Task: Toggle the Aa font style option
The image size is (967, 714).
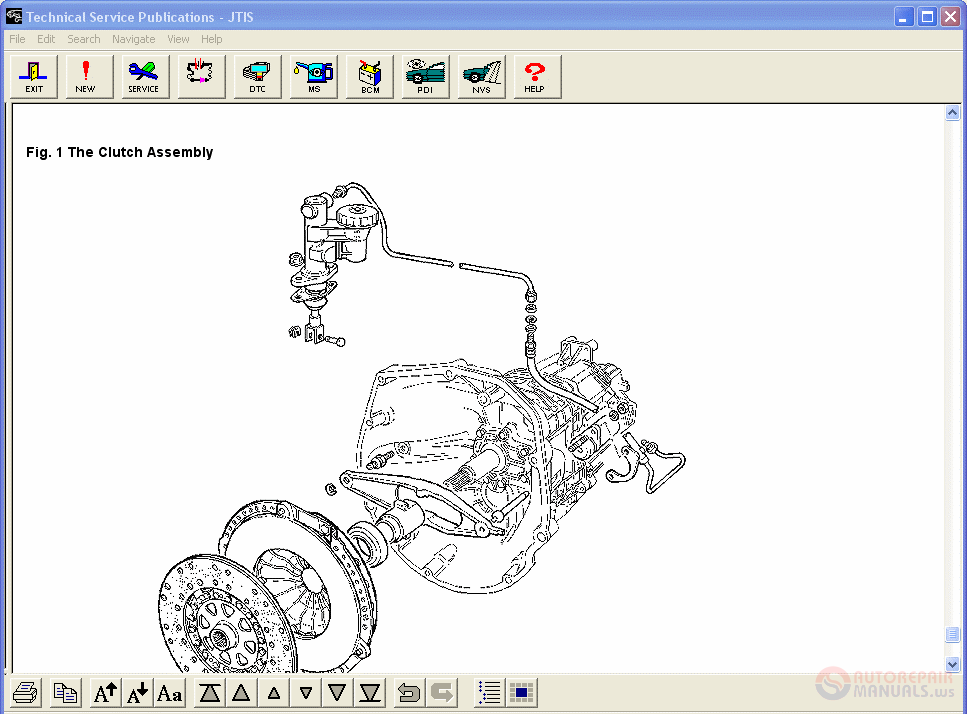Action: tap(169, 691)
